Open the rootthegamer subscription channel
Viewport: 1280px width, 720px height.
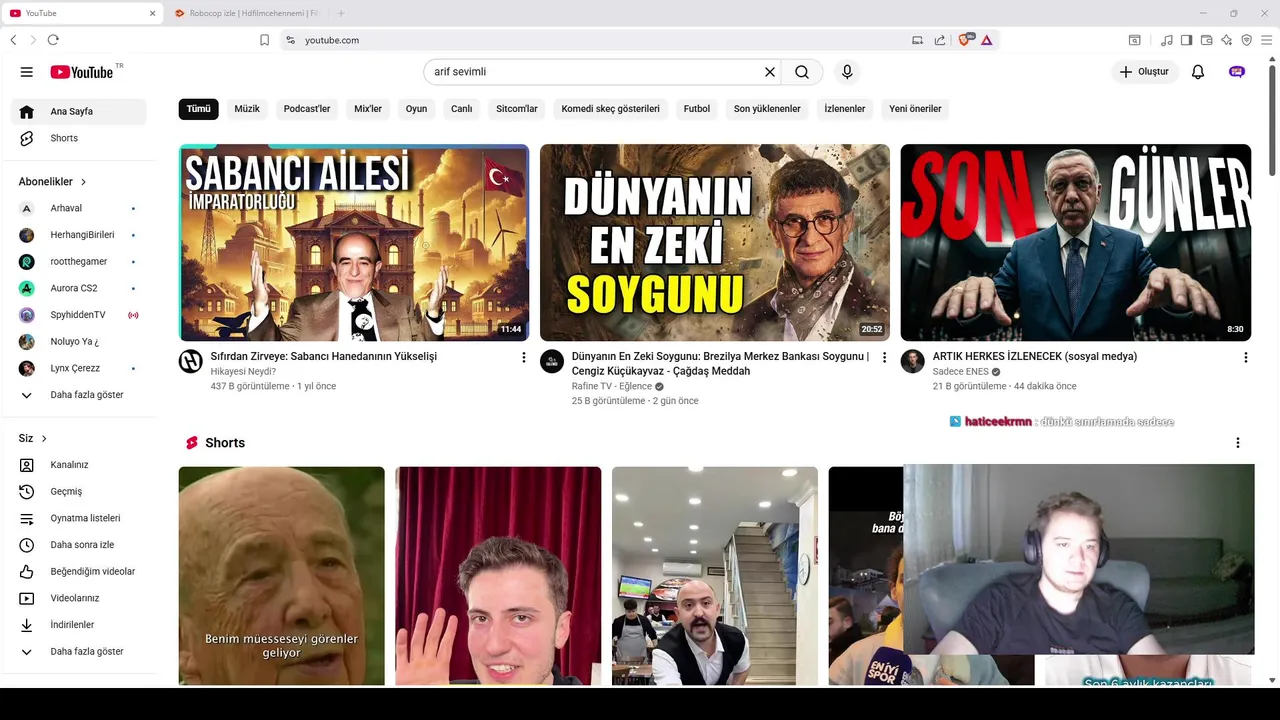(x=79, y=261)
